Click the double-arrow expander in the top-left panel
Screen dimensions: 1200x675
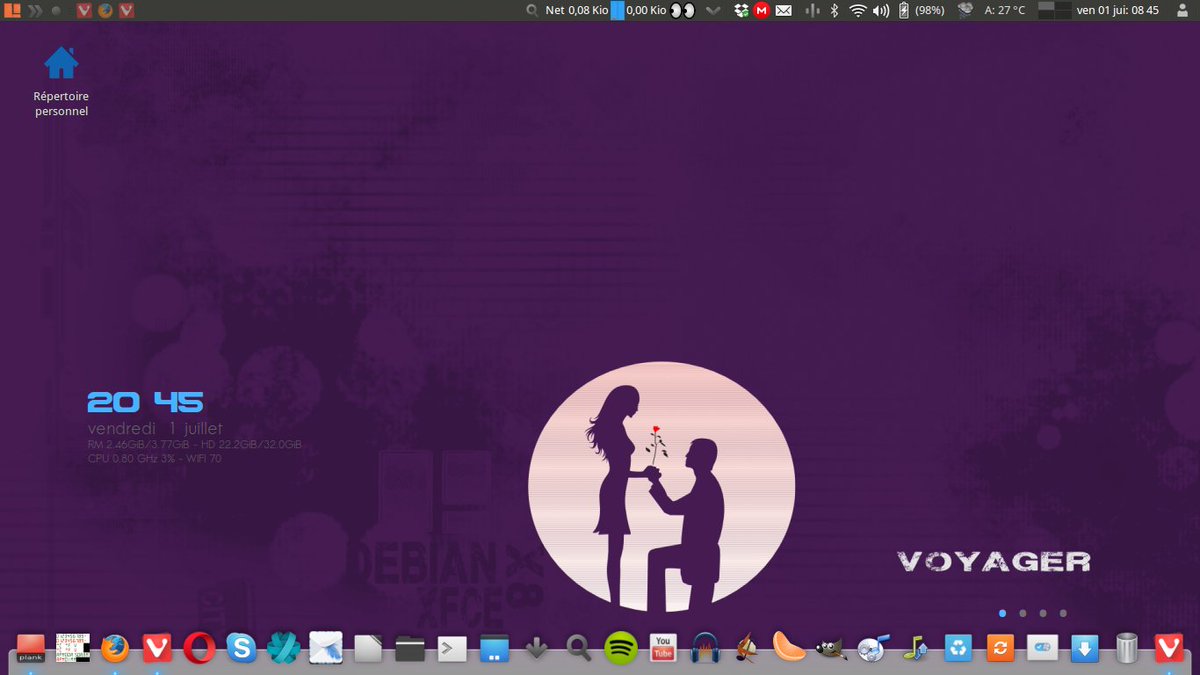37,10
